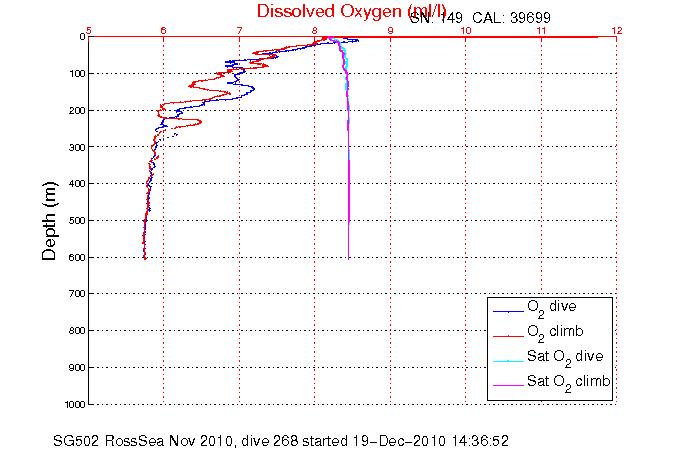
Task: Click the depth tick label "300"
Action: tap(77, 147)
